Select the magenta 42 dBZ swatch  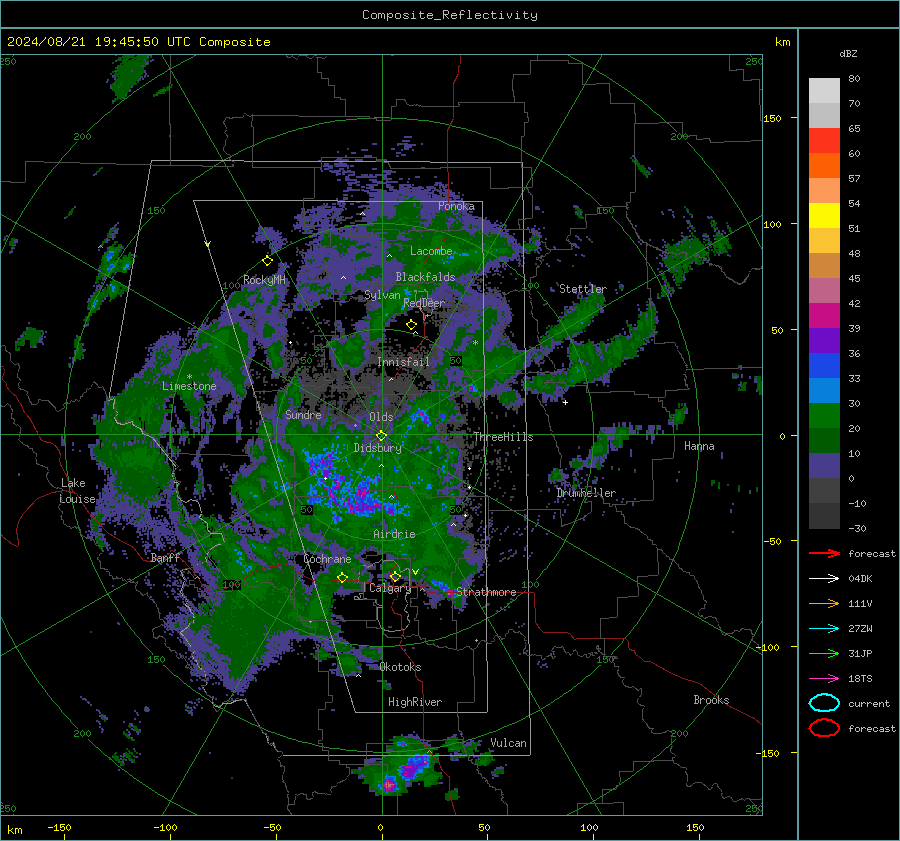[824, 316]
